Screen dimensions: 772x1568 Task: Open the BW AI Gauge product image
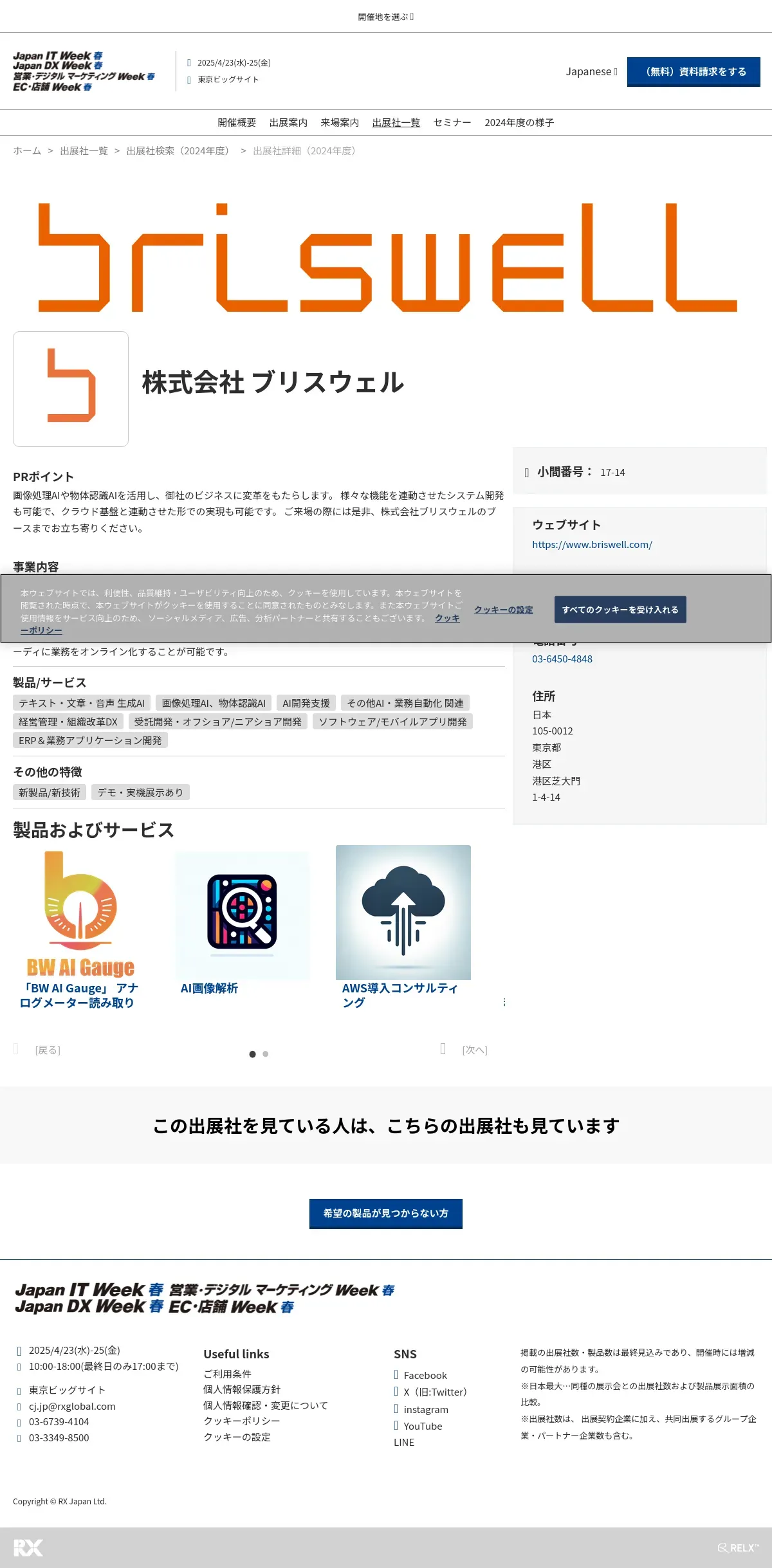pyautogui.click(x=81, y=913)
